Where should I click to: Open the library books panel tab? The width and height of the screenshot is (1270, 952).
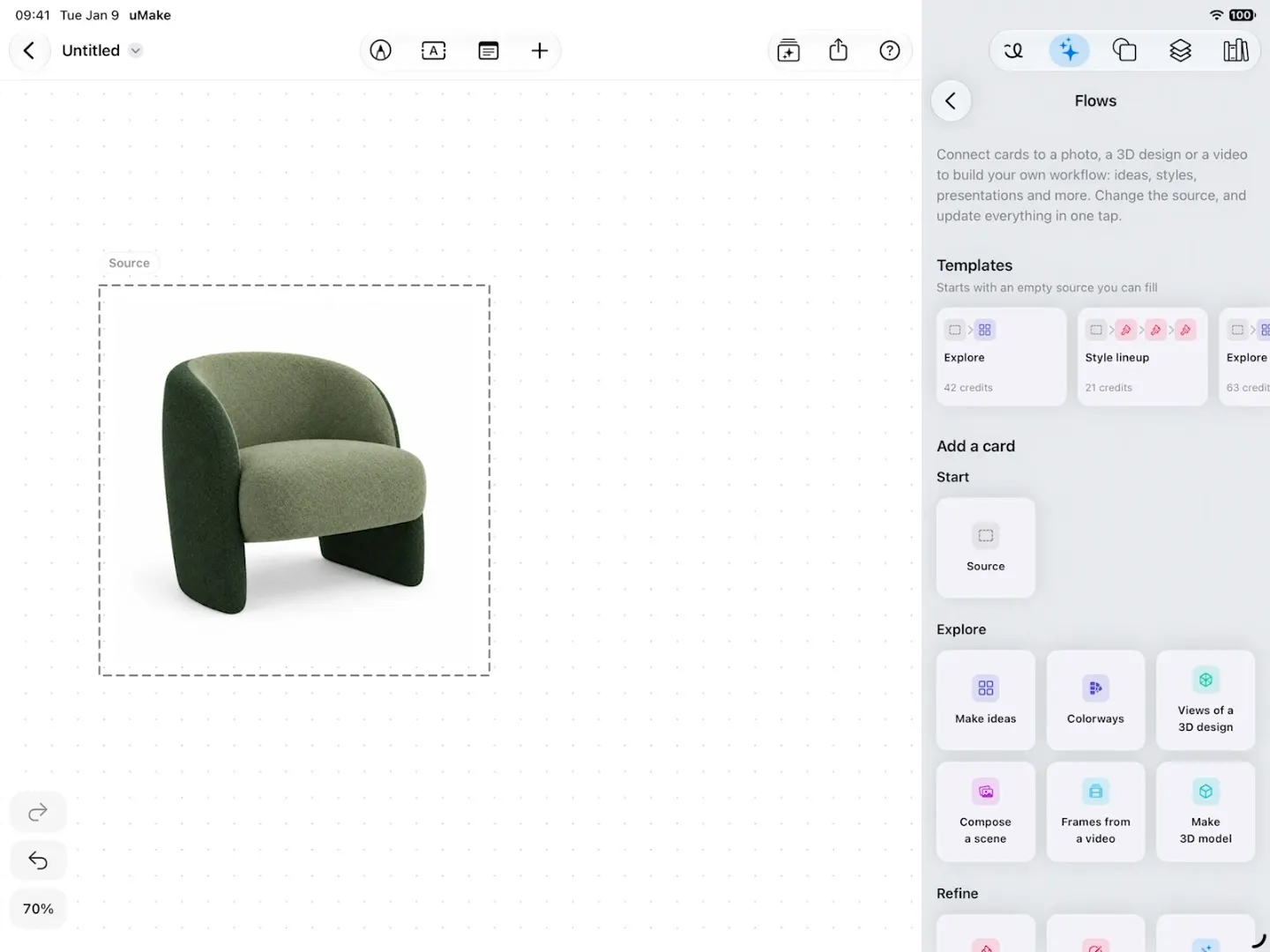pos(1236,50)
